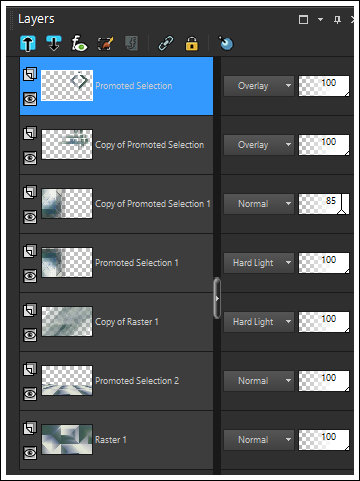Adjust the 85 opacity slider of Copy of Promoted Selection 1

pyautogui.click(x=324, y=204)
